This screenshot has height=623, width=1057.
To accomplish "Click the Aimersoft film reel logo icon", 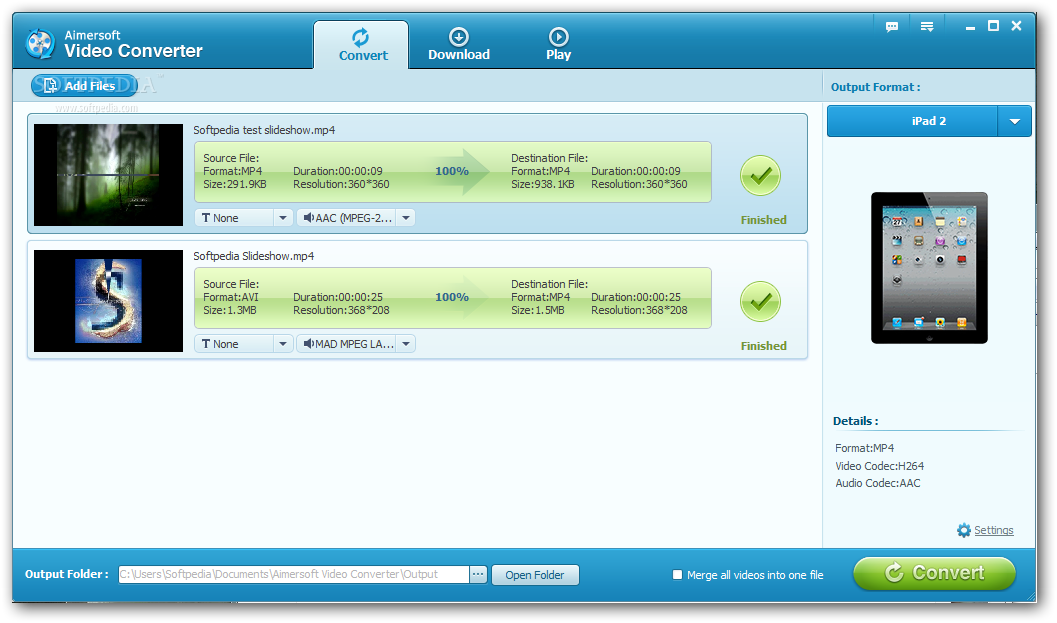I will [x=40, y=44].
